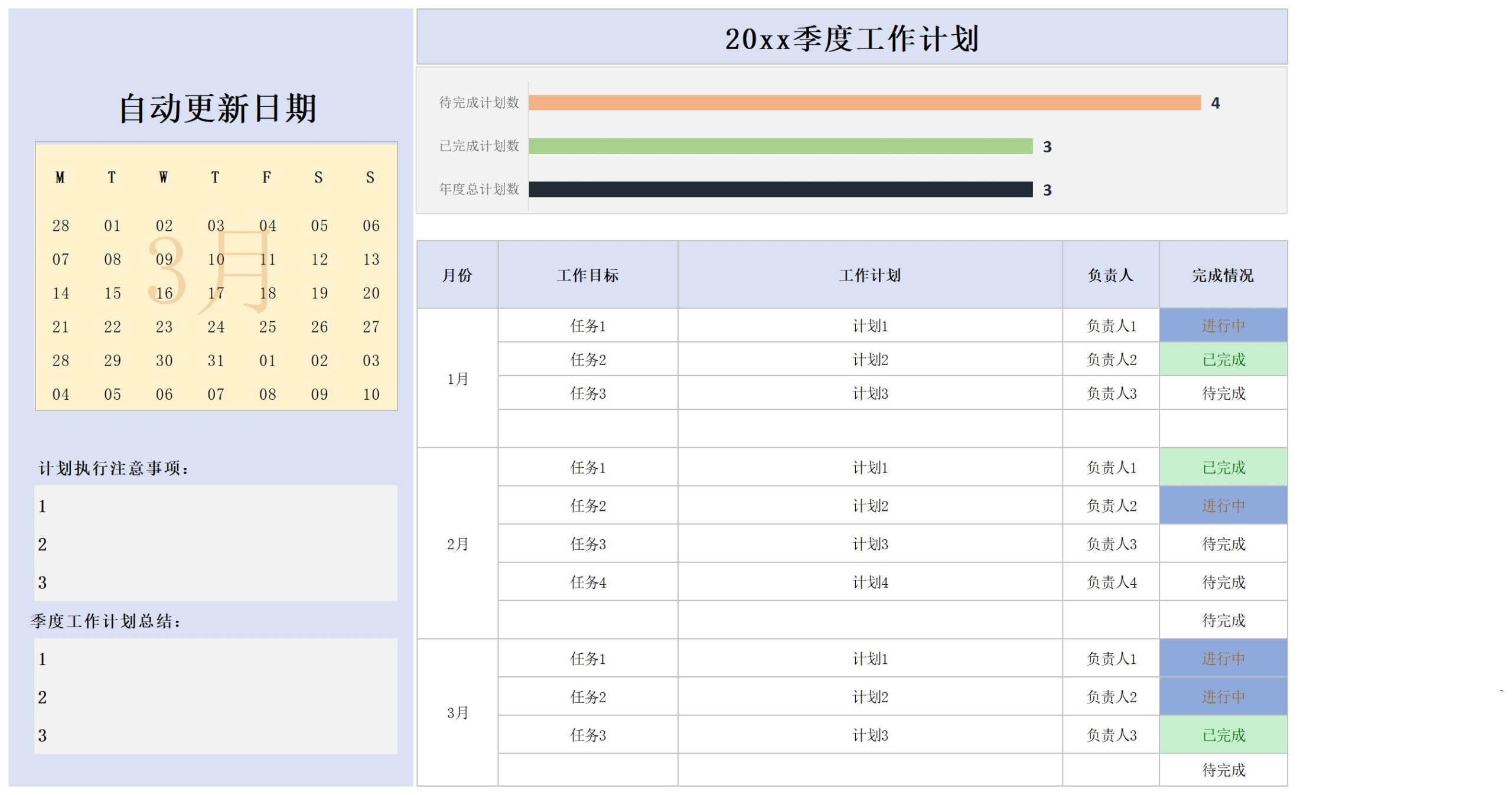Click the 季度工作计划总结: label
The height and width of the screenshot is (795, 1512).
coord(106,621)
